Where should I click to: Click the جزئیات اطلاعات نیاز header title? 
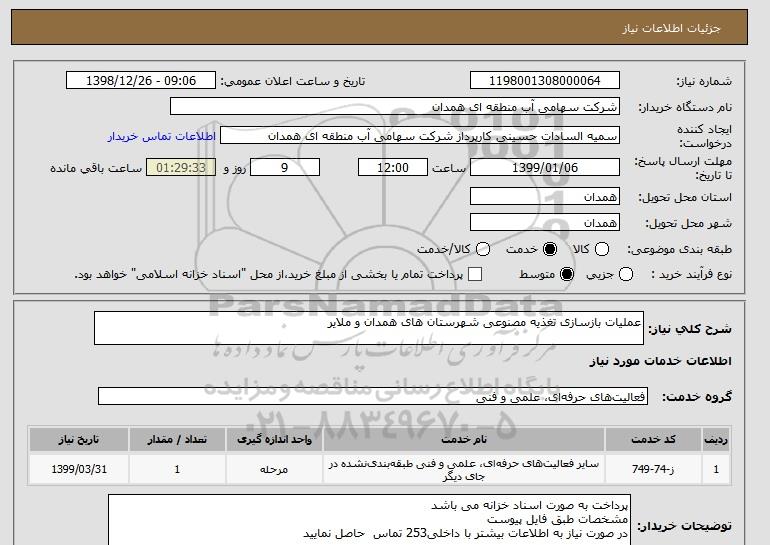click(671, 28)
